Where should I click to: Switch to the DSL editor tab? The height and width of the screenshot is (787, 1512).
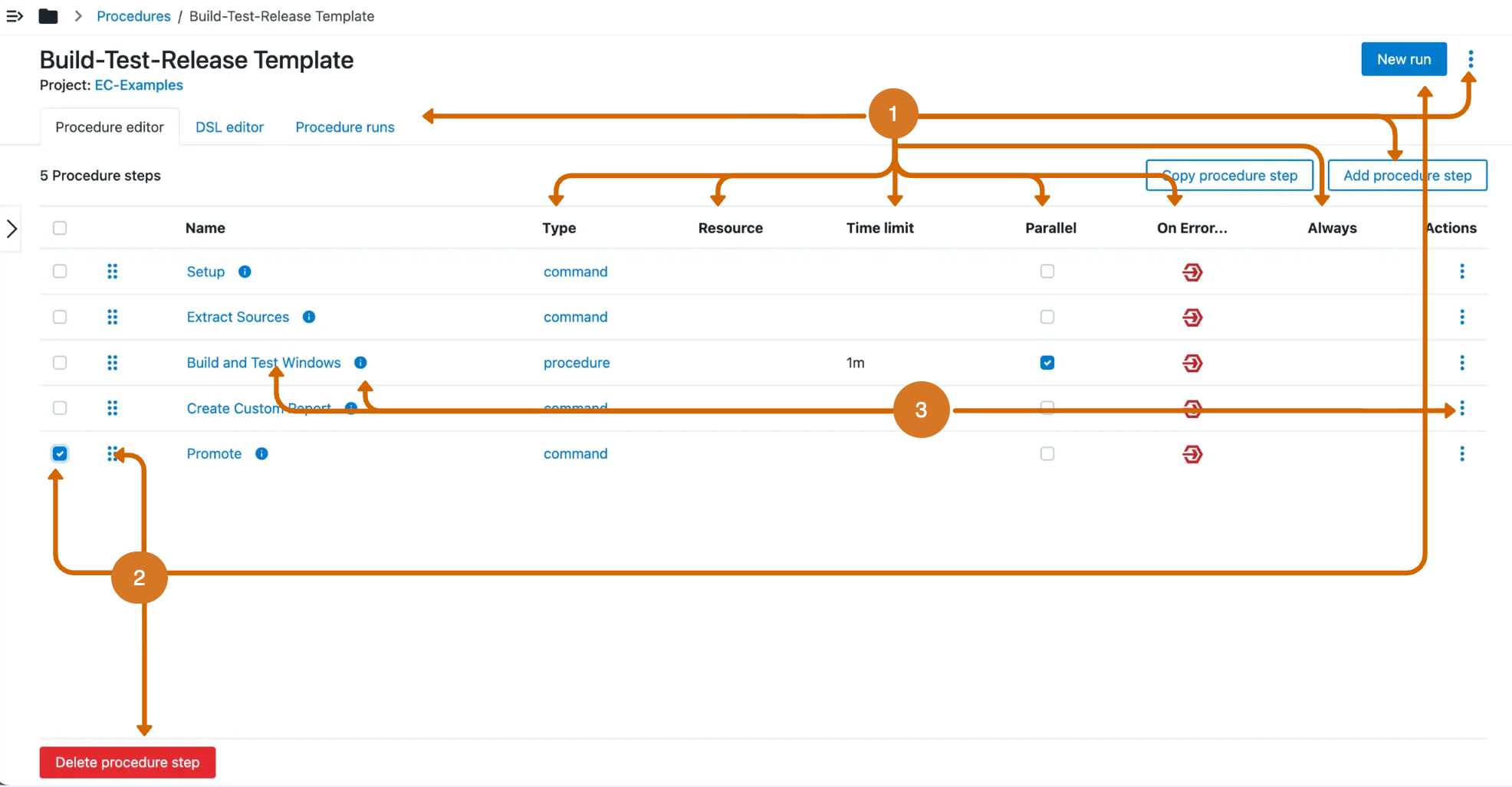229,127
